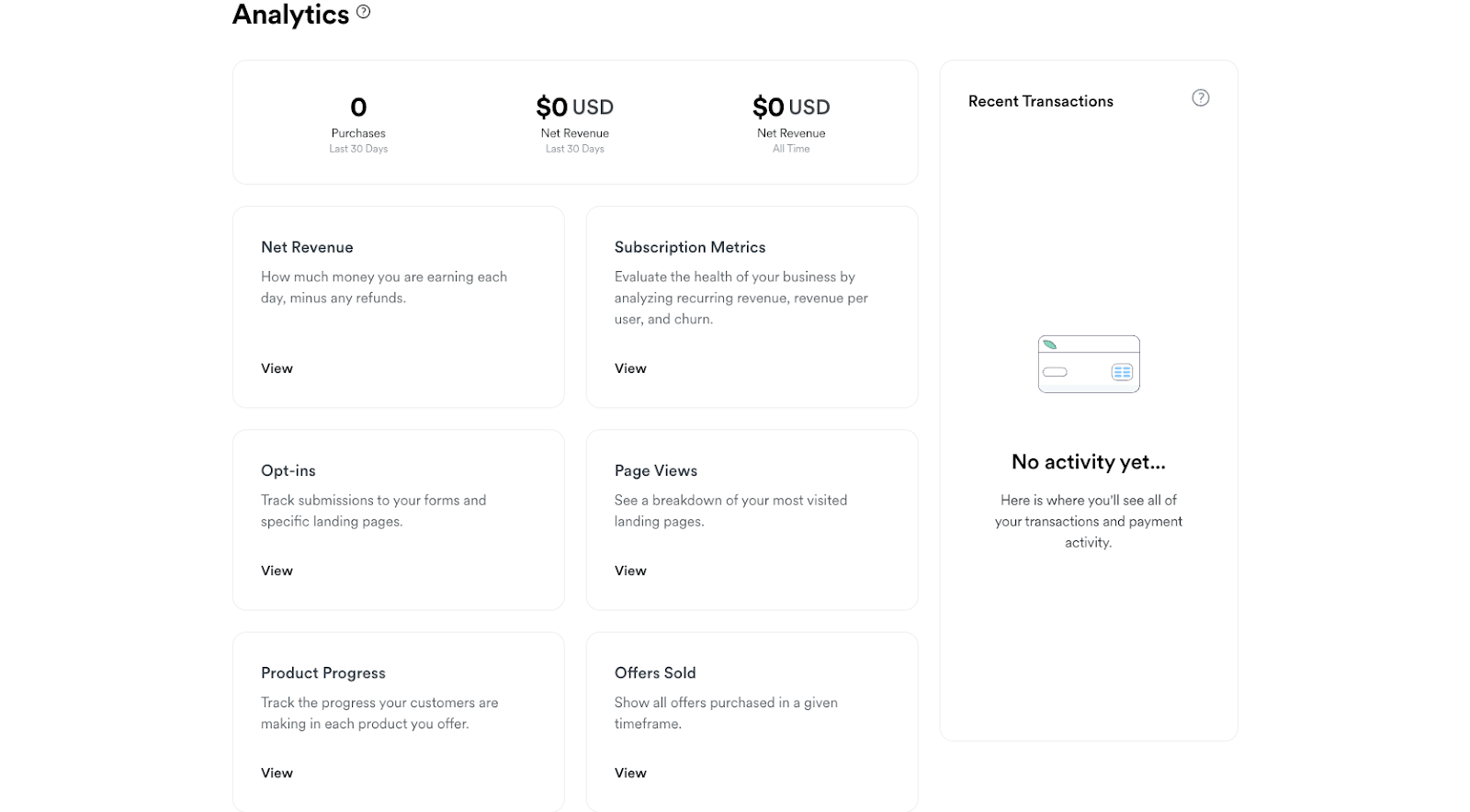This screenshot has width=1470, height=812.
Task: Click the Offers Sold card title
Action: (655, 672)
